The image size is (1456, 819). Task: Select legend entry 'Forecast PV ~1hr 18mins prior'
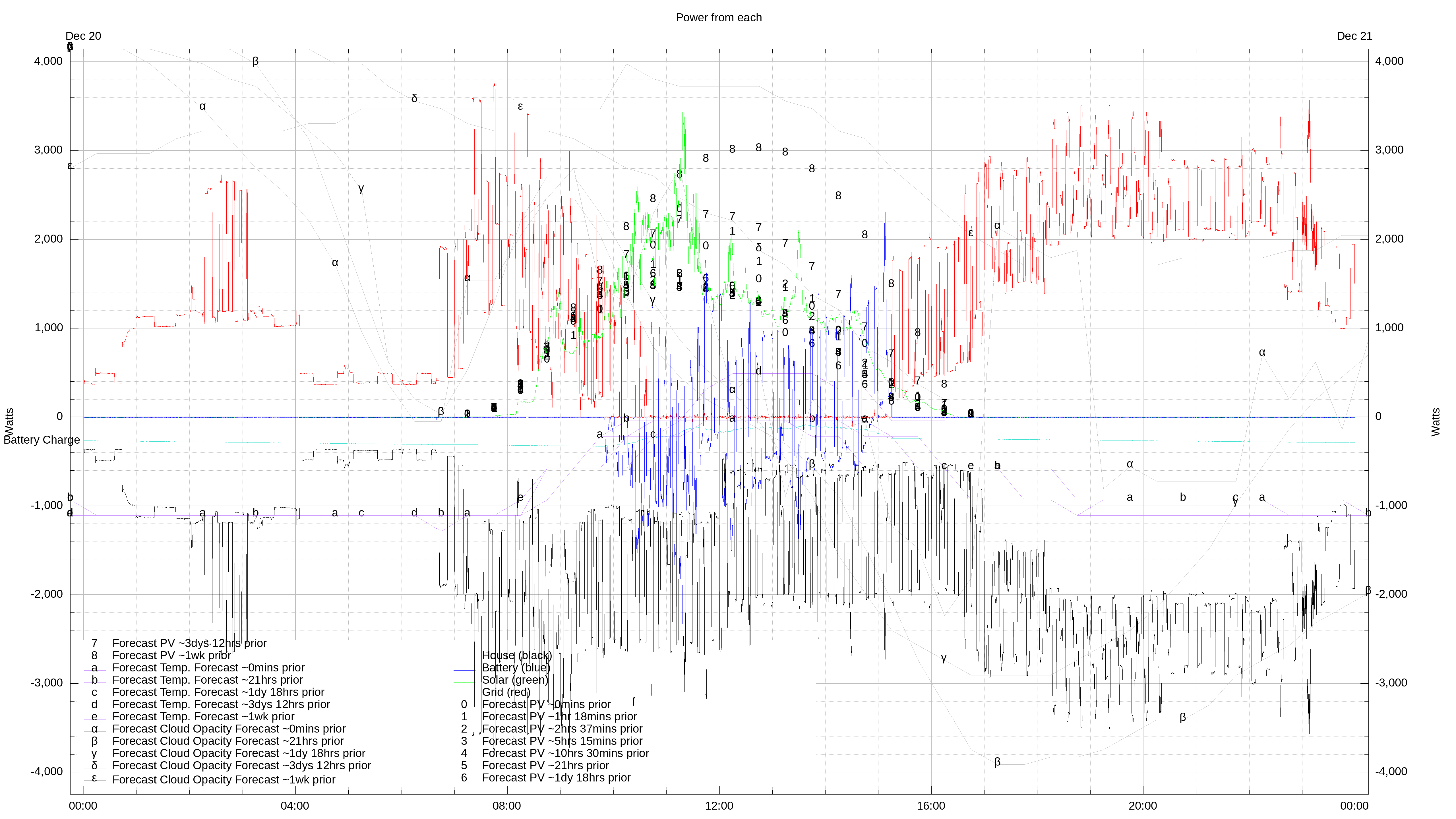pyautogui.click(x=559, y=717)
